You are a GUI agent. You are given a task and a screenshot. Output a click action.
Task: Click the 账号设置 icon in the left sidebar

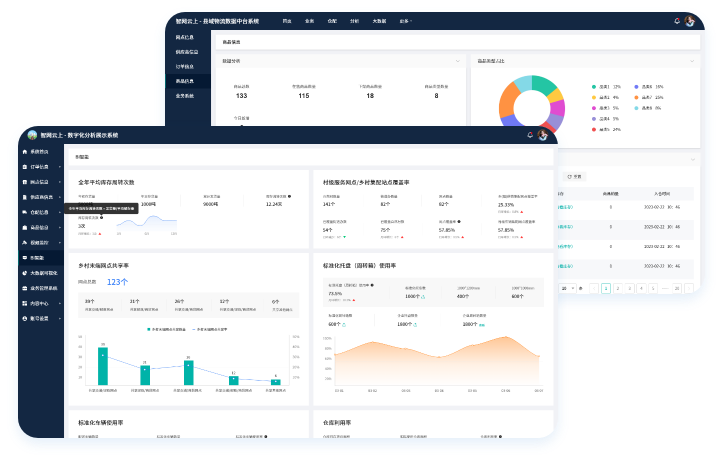point(22,318)
